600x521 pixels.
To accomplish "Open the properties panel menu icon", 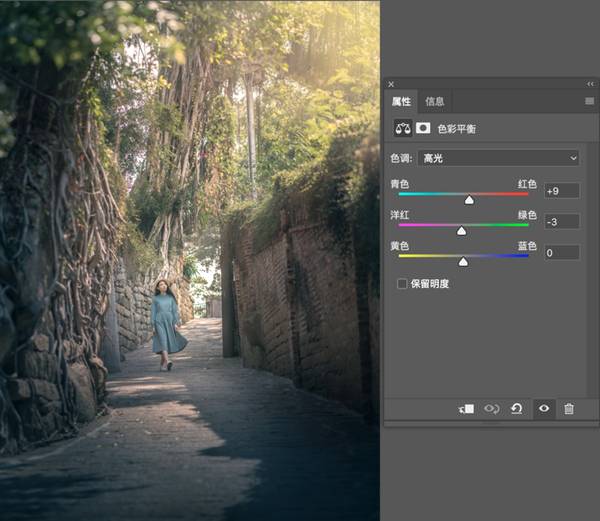I will 589,101.
